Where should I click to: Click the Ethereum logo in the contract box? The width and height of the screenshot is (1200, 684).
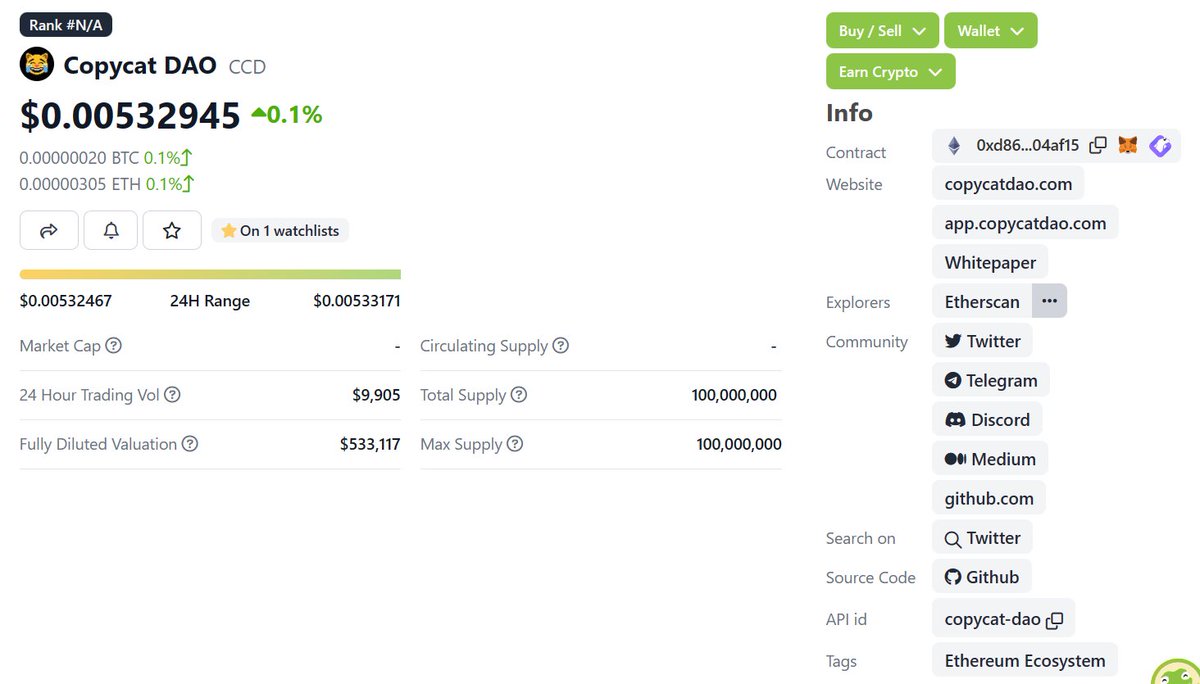(x=954, y=146)
